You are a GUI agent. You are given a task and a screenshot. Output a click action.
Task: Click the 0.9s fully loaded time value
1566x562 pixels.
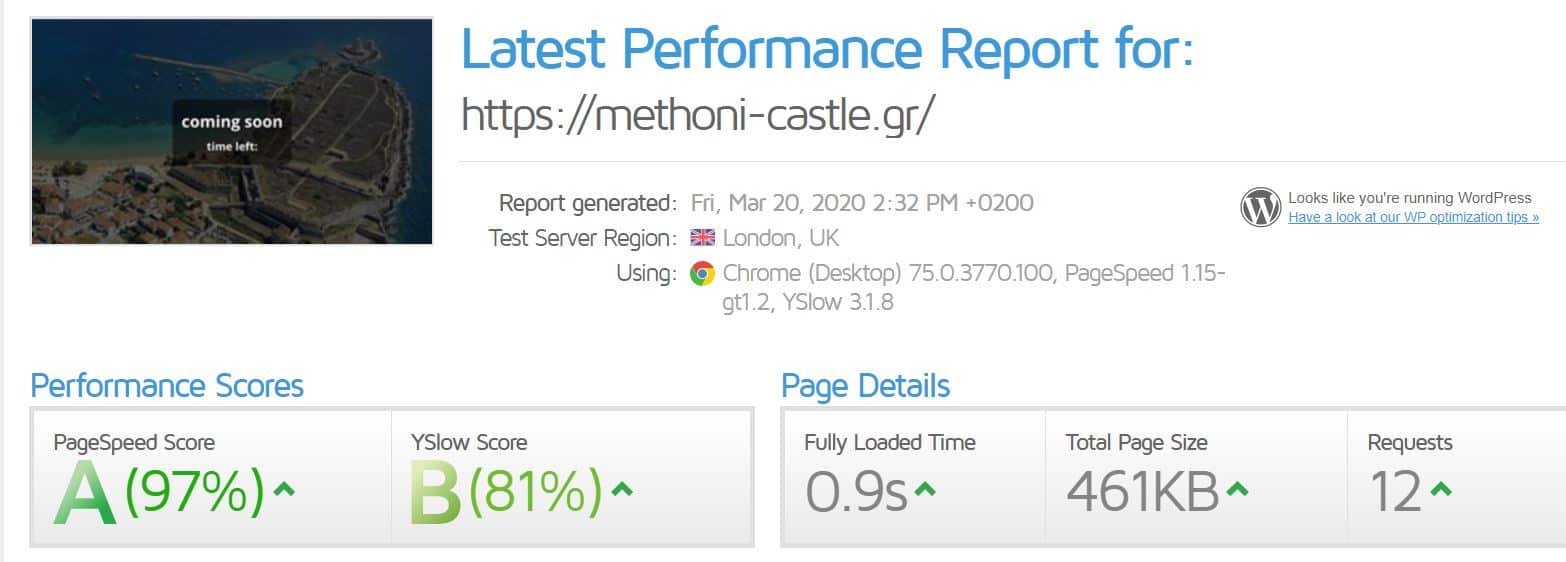856,491
